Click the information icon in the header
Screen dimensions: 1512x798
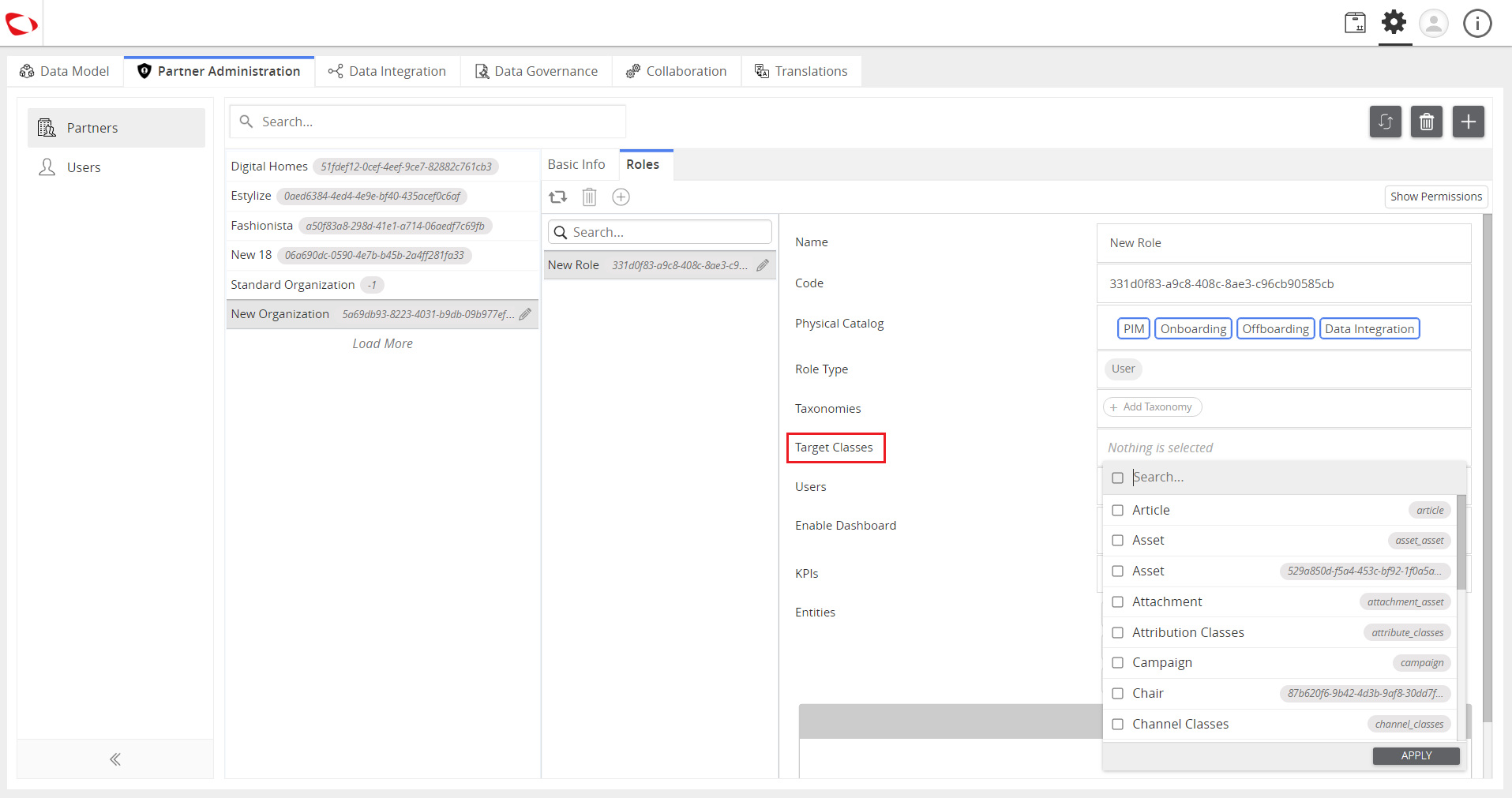click(1477, 23)
